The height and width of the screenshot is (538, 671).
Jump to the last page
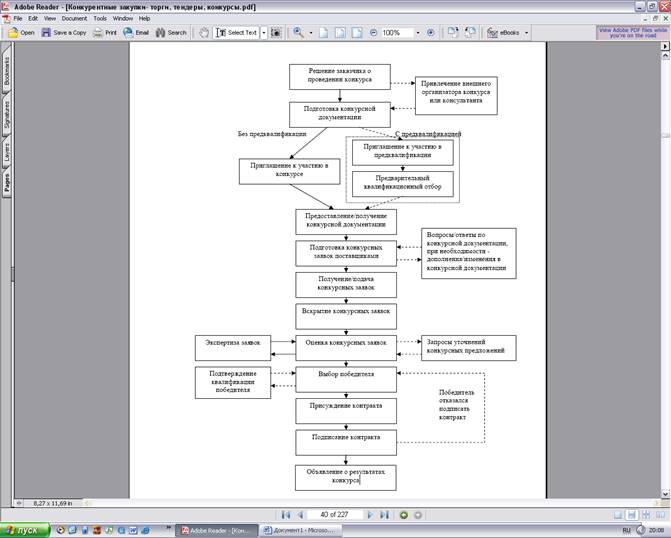384,514
